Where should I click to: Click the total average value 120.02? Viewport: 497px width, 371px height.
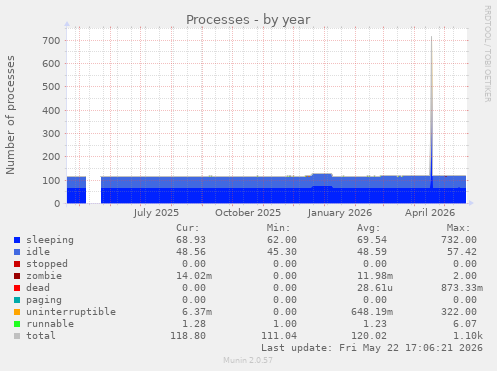pyautogui.click(x=369, y=336)
